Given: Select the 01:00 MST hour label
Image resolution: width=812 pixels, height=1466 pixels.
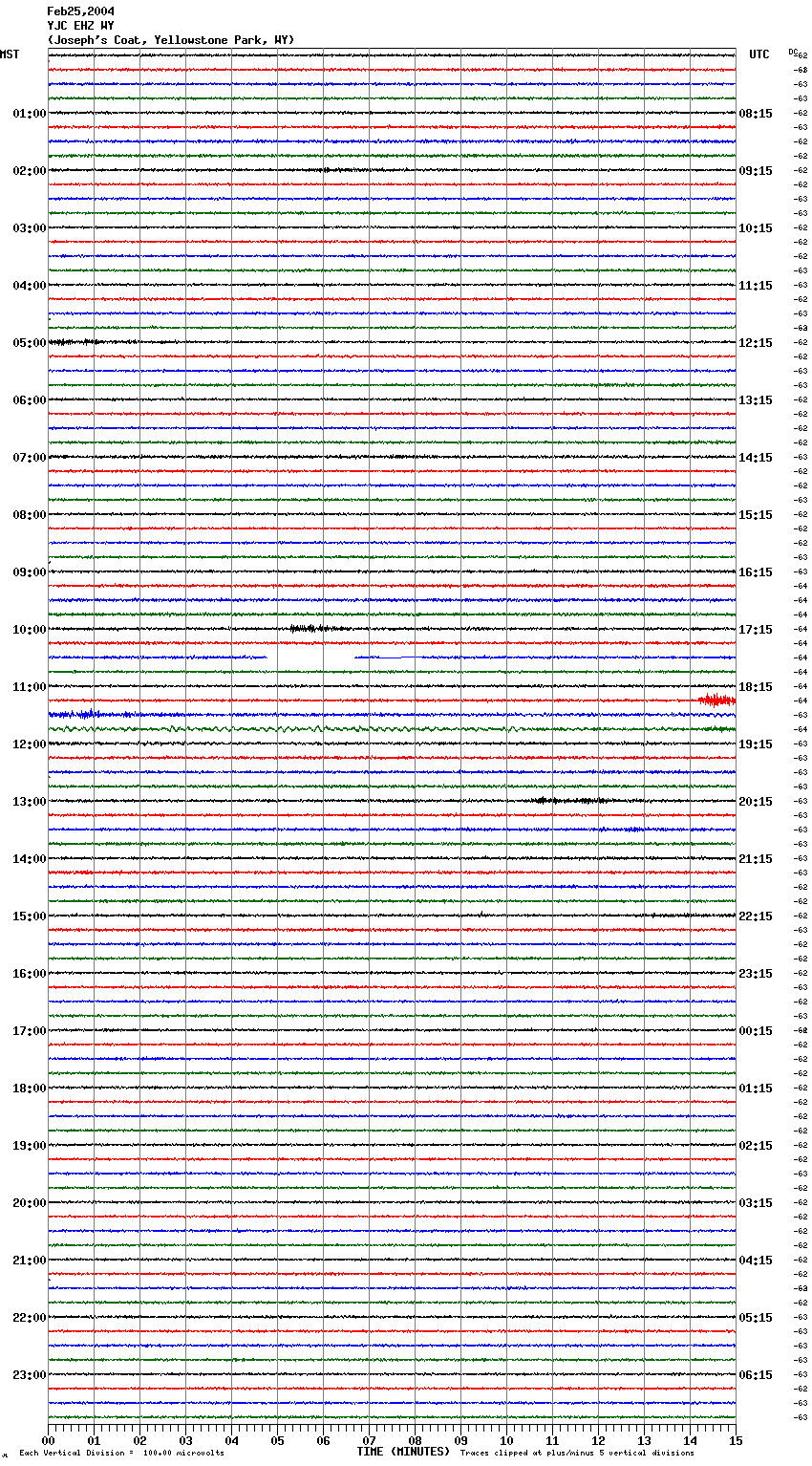Looking at the screenshot, I should (x=30, y=114).
